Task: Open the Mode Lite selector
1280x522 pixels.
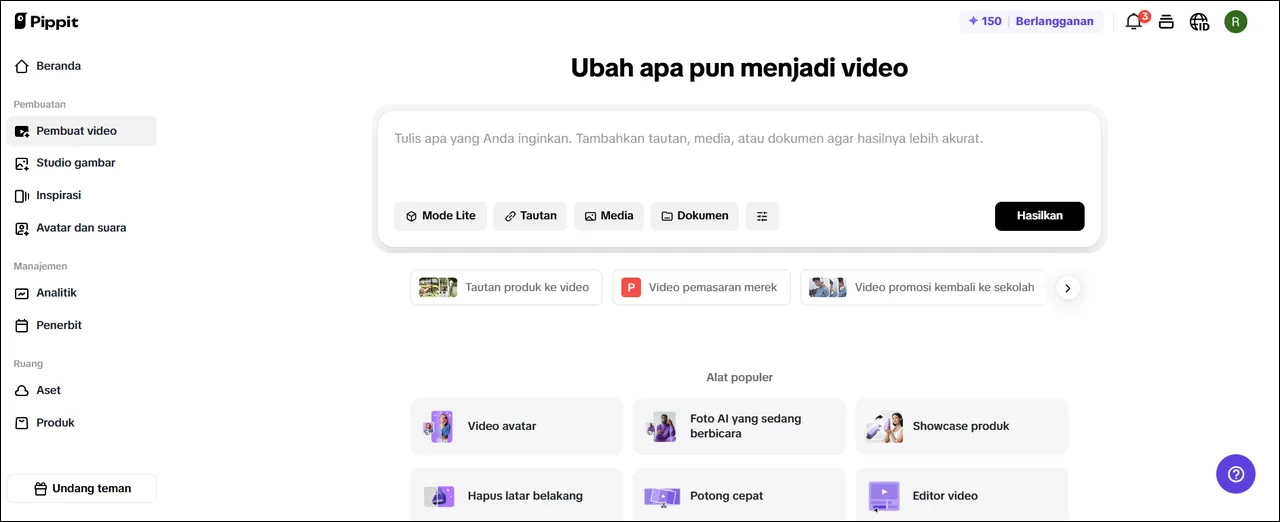Action: (440, 216)
